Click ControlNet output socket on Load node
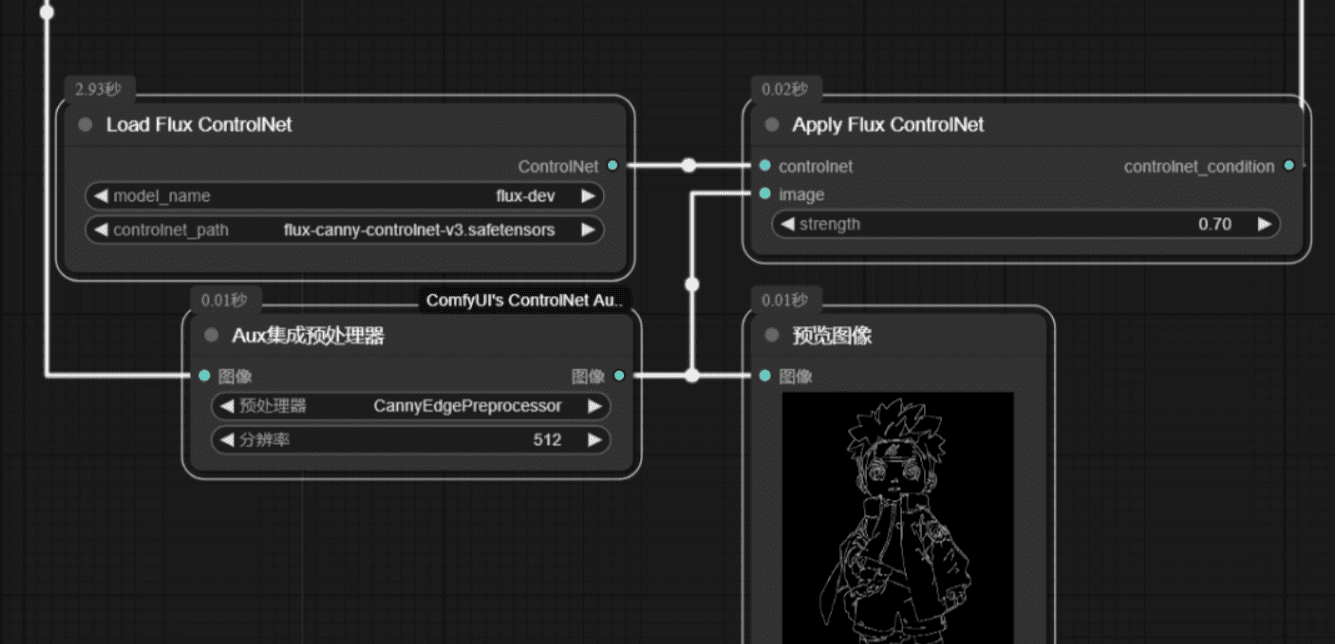The height and width of the screenshot is (644, 1335). point(612,166)
